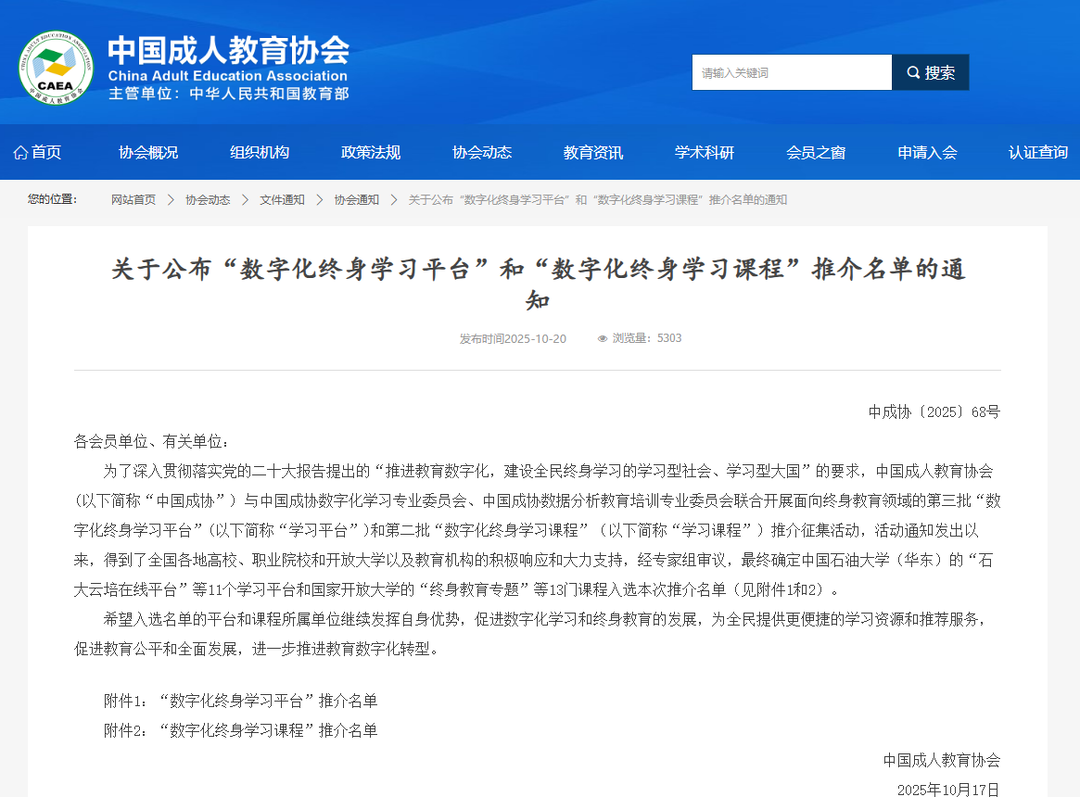The width and height of the screenshot is (1080, 797).
Task: Click the eye icon beside view count
Action: (602, 339)
